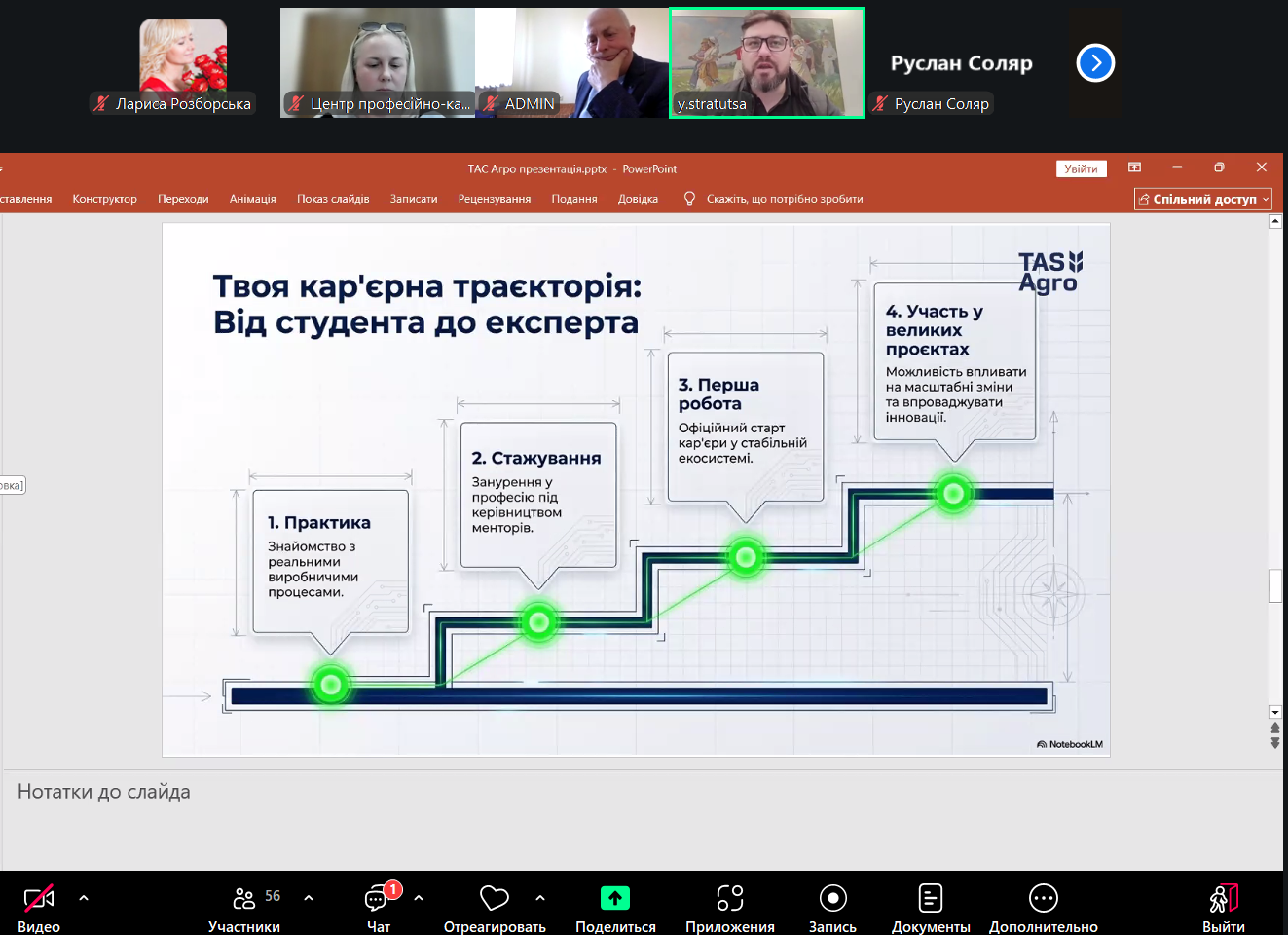1288x935 pixels.
Task: Open the Рецензування ribbon tab
Action: pyautogui.click(x=495, y=199)
